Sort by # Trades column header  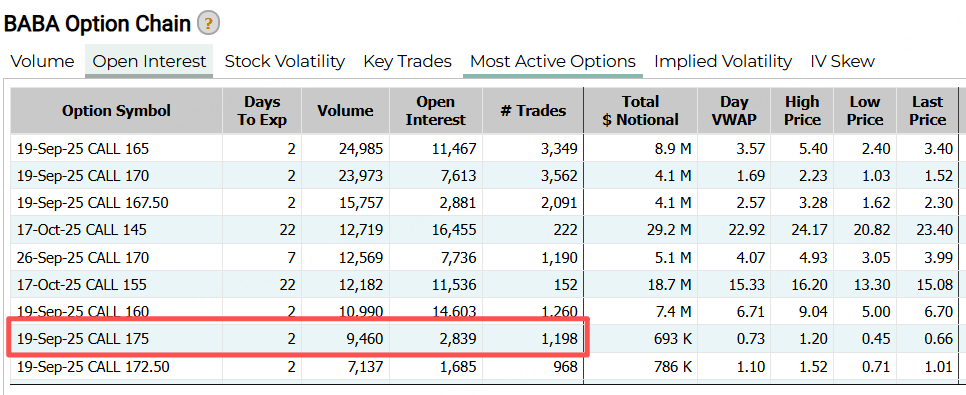tap(533, 111)
